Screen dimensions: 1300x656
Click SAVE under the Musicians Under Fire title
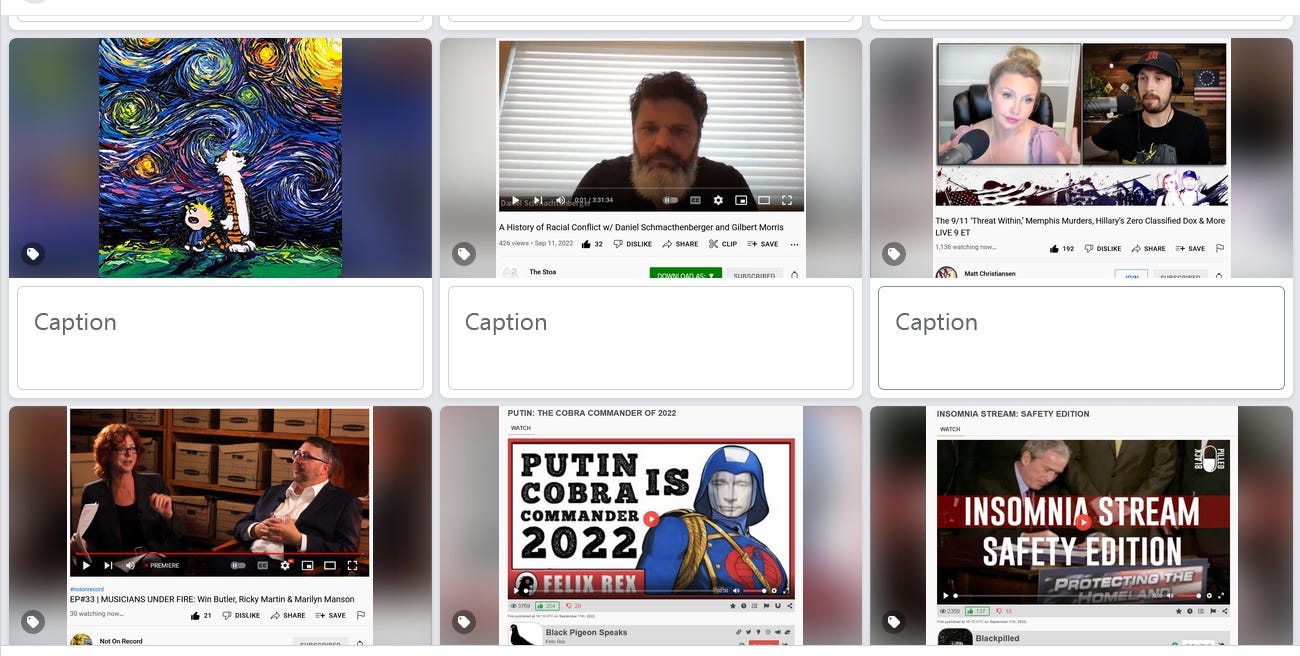tap(330, 615)
